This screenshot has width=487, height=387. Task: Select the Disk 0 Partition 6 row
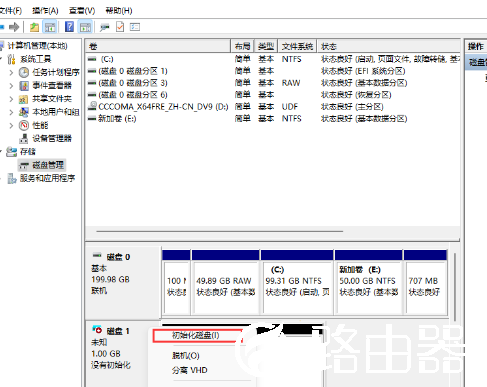click(x=273, y=95)
